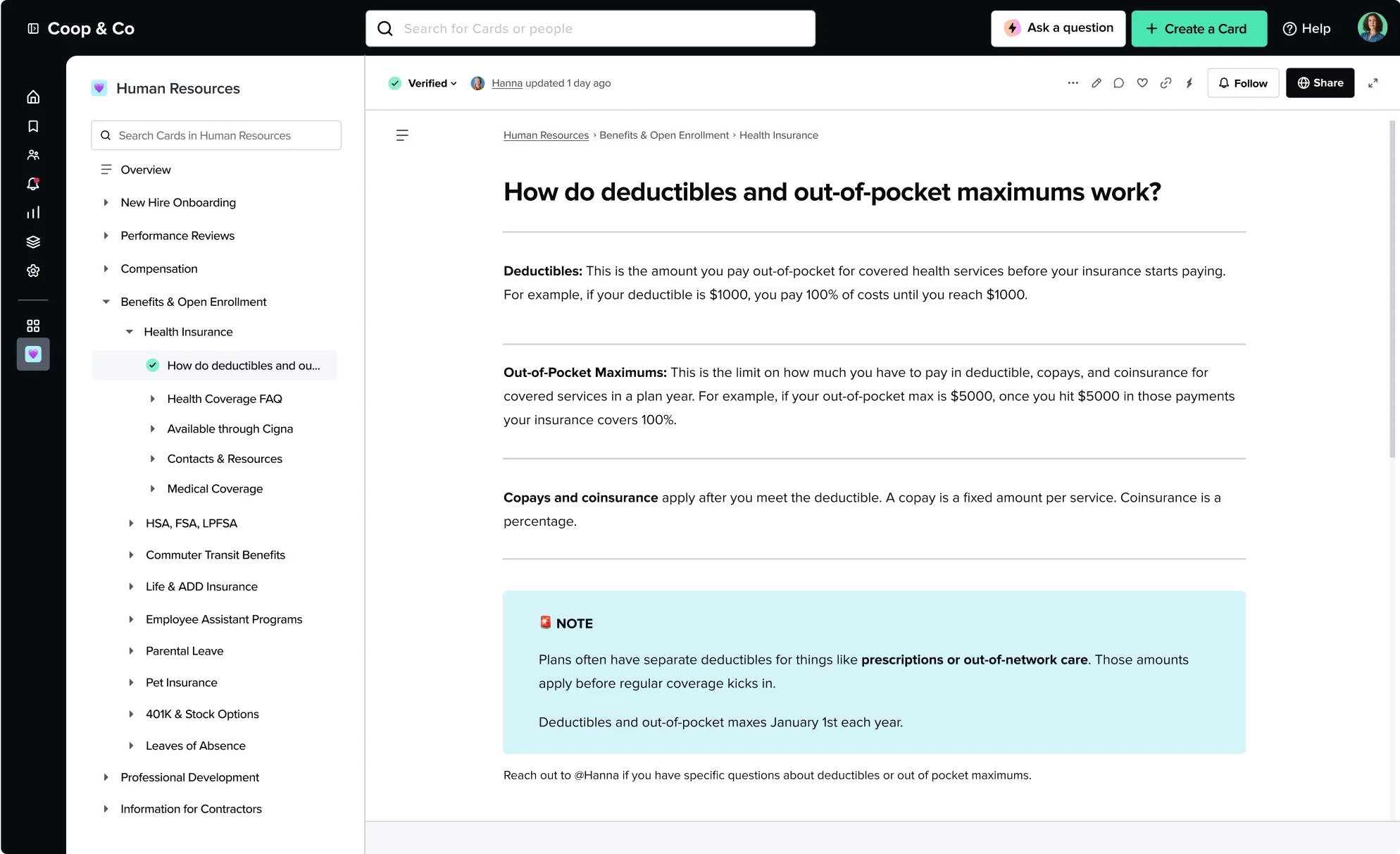Open the people icon in the sidebar

coord(32,154)
